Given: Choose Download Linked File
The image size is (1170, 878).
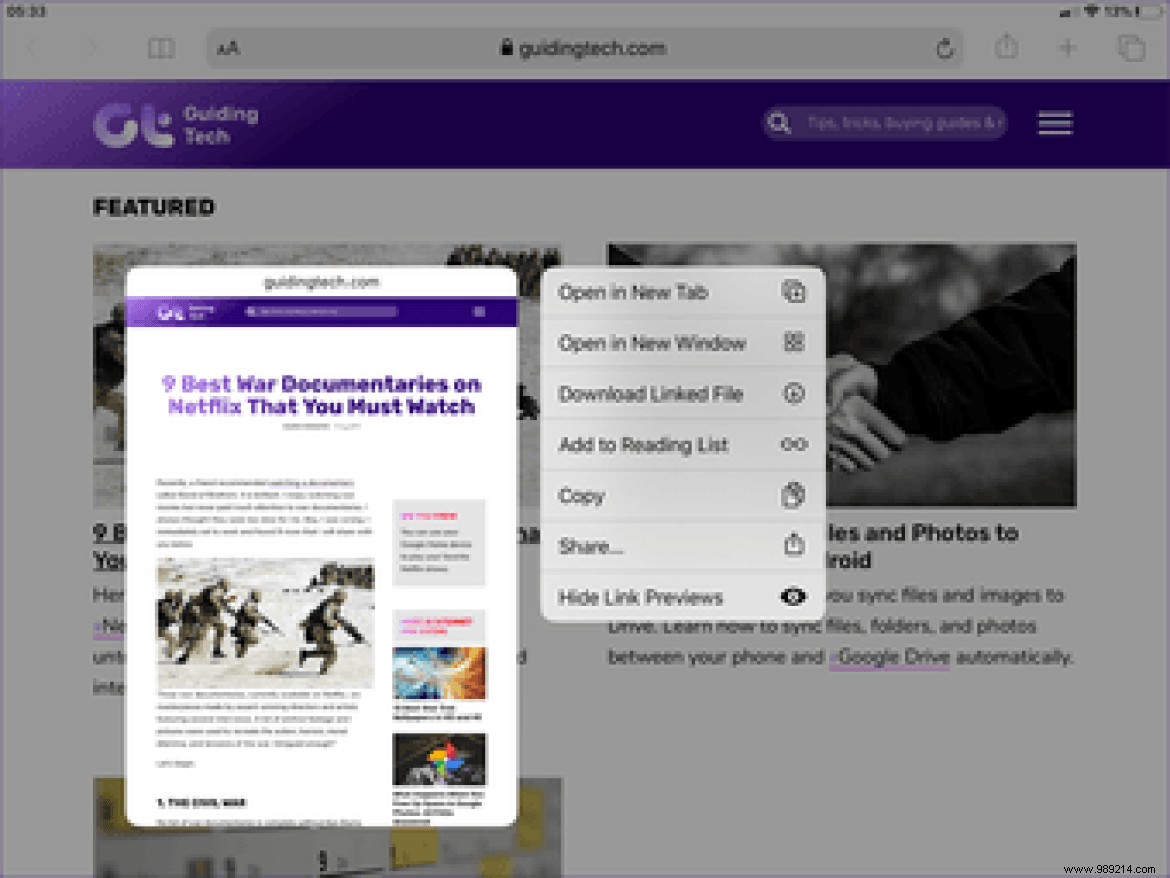Looking at the screenshot, I should (x=650, y=394).
